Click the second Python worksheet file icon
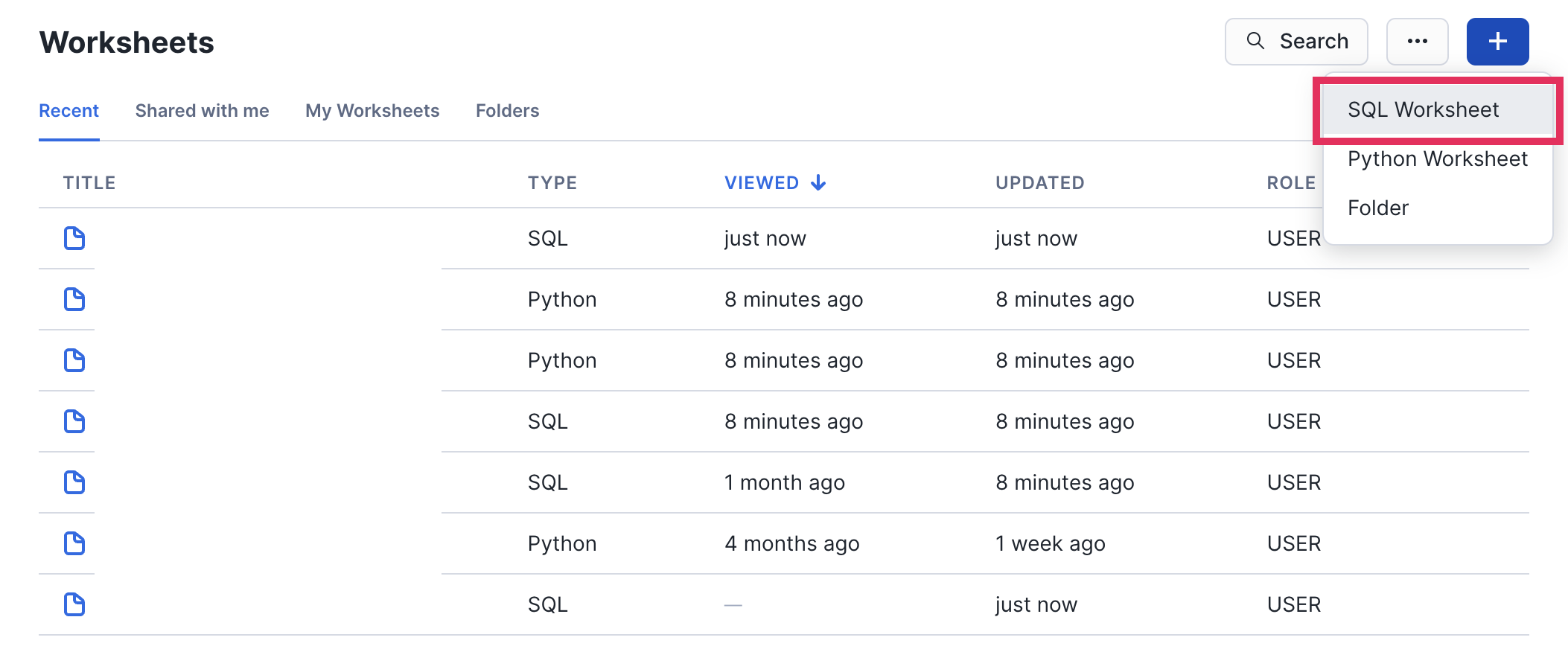1568x649 pixels. coord(74,361)
